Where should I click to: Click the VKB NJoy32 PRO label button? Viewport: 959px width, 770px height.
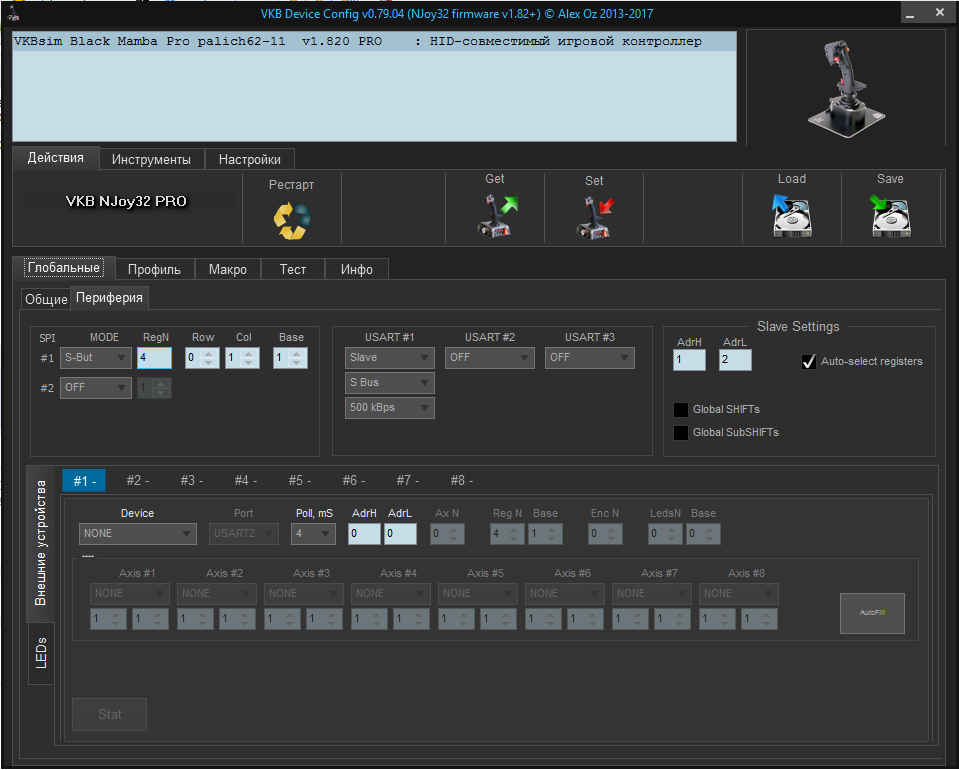[x=126, y=201]
